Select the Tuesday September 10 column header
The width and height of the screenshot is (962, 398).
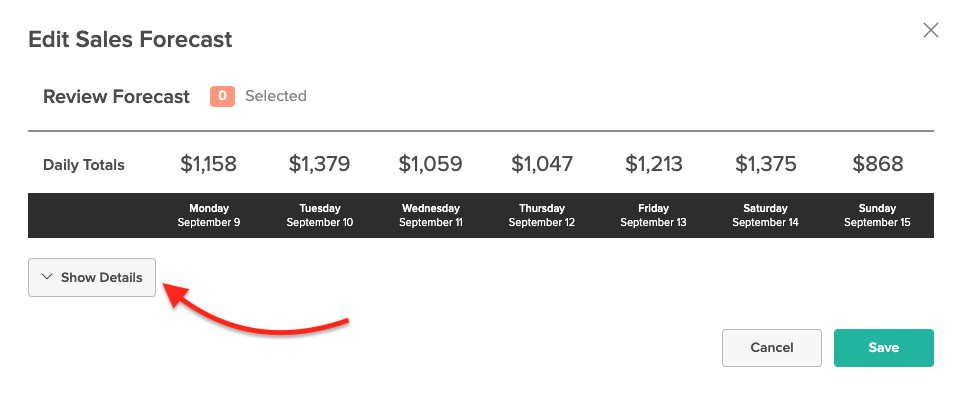tap(320, 215)
